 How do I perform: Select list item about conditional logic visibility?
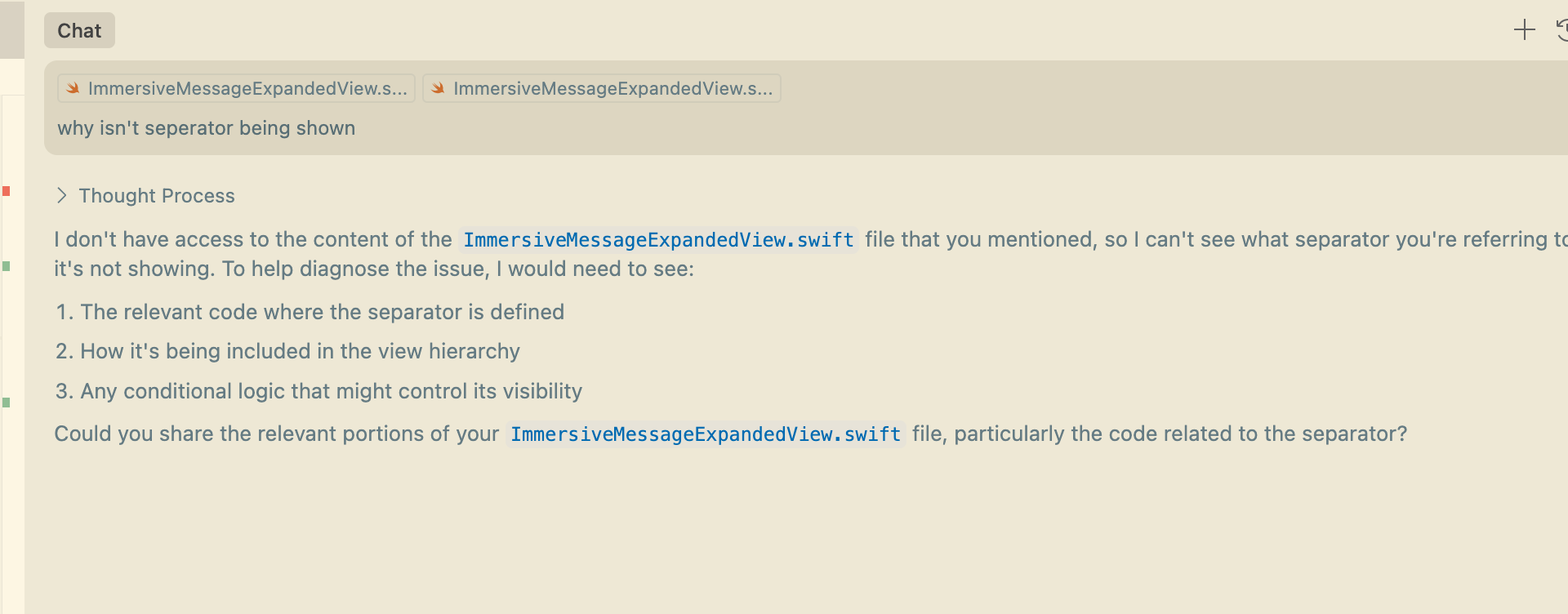pos(318,391)
